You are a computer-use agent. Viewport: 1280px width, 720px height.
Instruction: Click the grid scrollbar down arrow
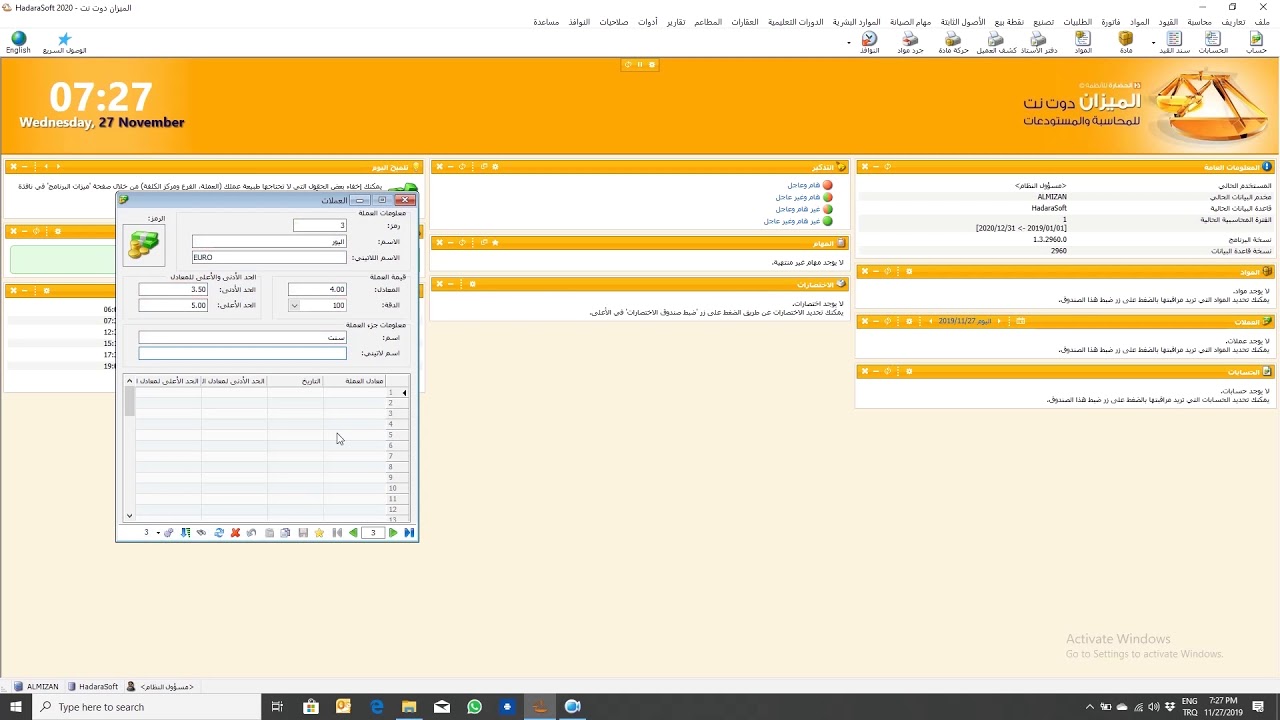tap(129, 516)
